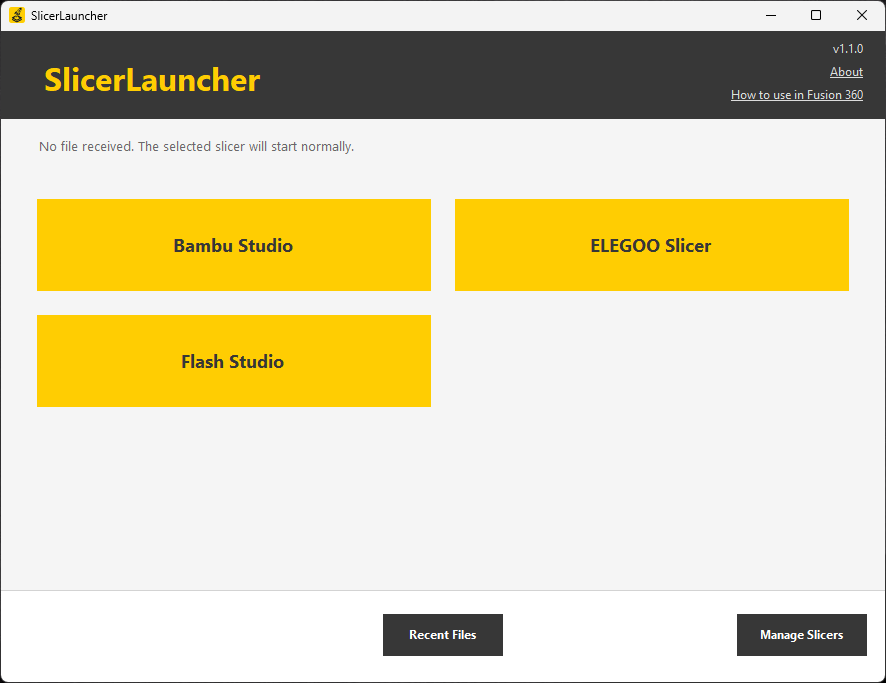
Task: Click the v1.1.0 version label
Action: click(x=848, y=49)
